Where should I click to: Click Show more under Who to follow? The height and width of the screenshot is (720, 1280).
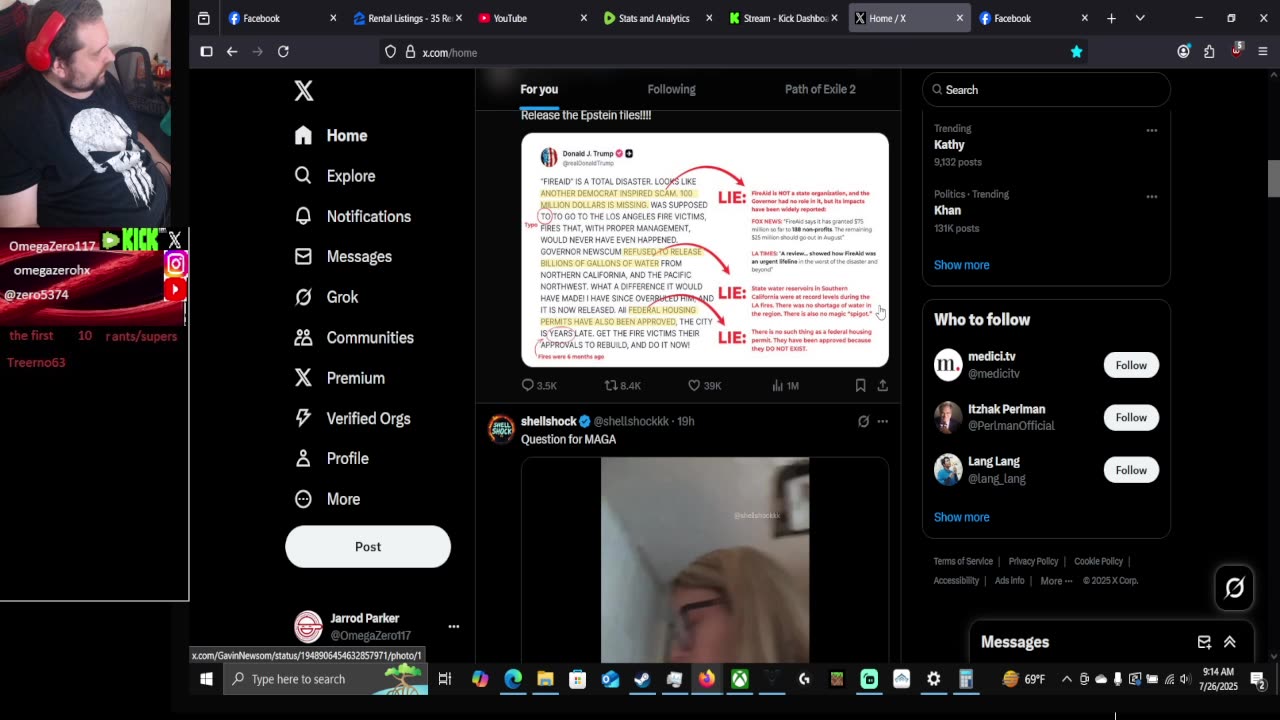(961, 517)
